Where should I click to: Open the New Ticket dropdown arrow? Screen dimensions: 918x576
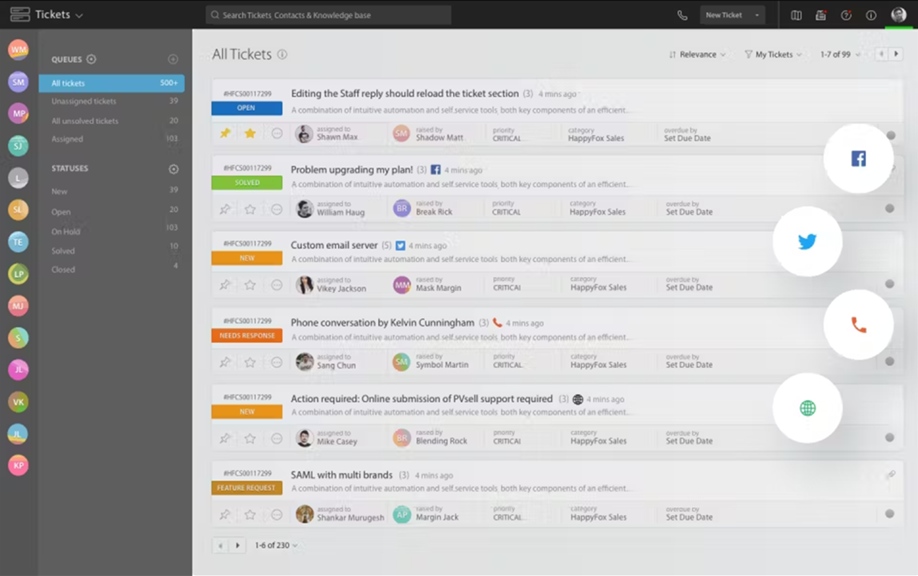(757, 15)
